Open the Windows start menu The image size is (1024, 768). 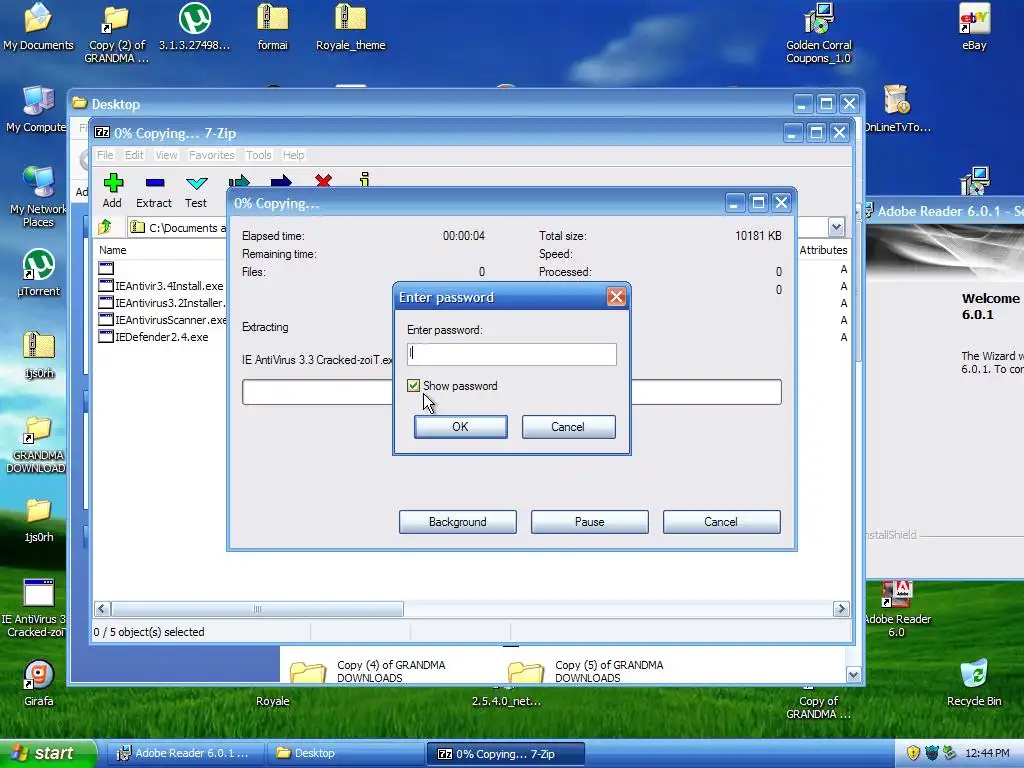click(x=48, y=753)
